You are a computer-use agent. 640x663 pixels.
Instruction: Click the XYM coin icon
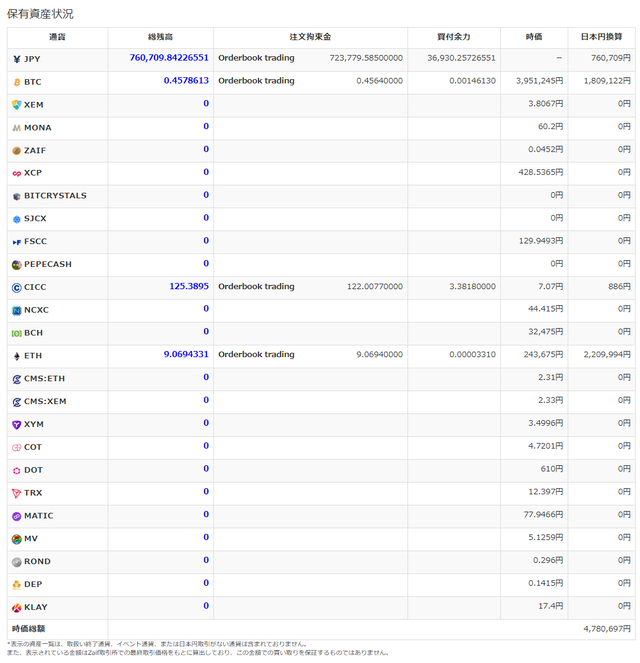coord(16,425)
